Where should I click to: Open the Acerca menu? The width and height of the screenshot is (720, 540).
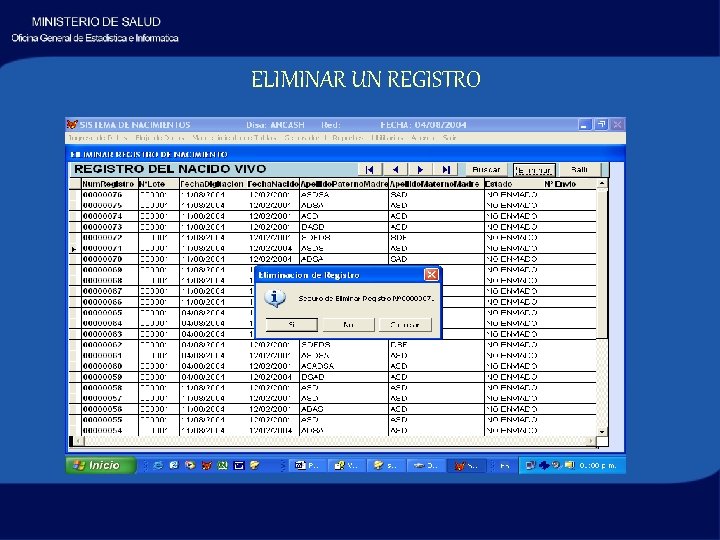(x=422, y=138)
